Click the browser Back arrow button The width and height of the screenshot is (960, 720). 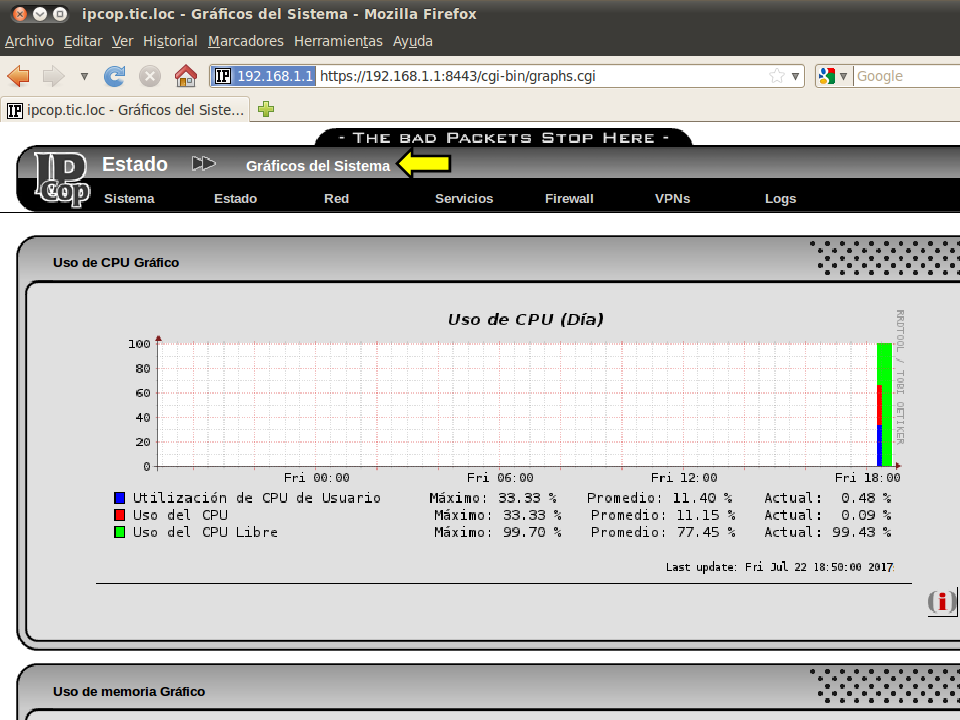click(x=19, y=76)
